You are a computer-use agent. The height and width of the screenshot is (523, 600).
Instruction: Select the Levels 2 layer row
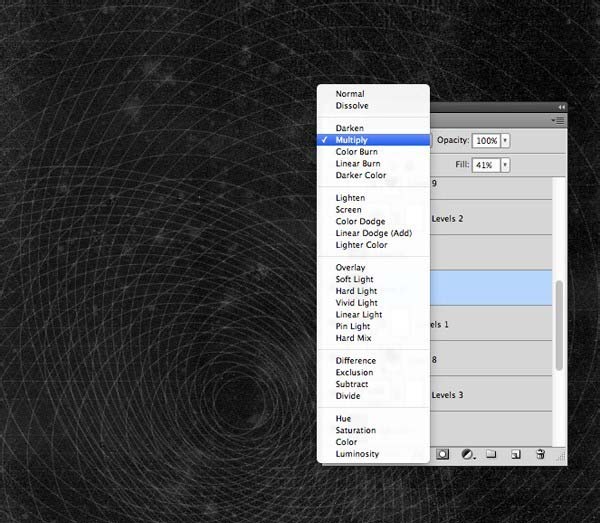tap(491, 217)
